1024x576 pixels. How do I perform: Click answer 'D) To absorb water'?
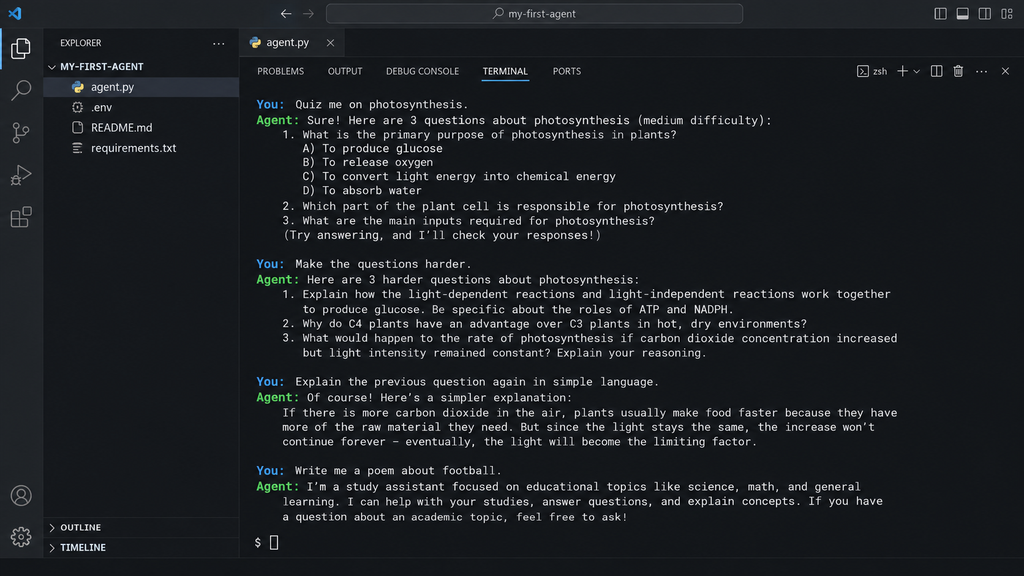click(x=362, y=191)
